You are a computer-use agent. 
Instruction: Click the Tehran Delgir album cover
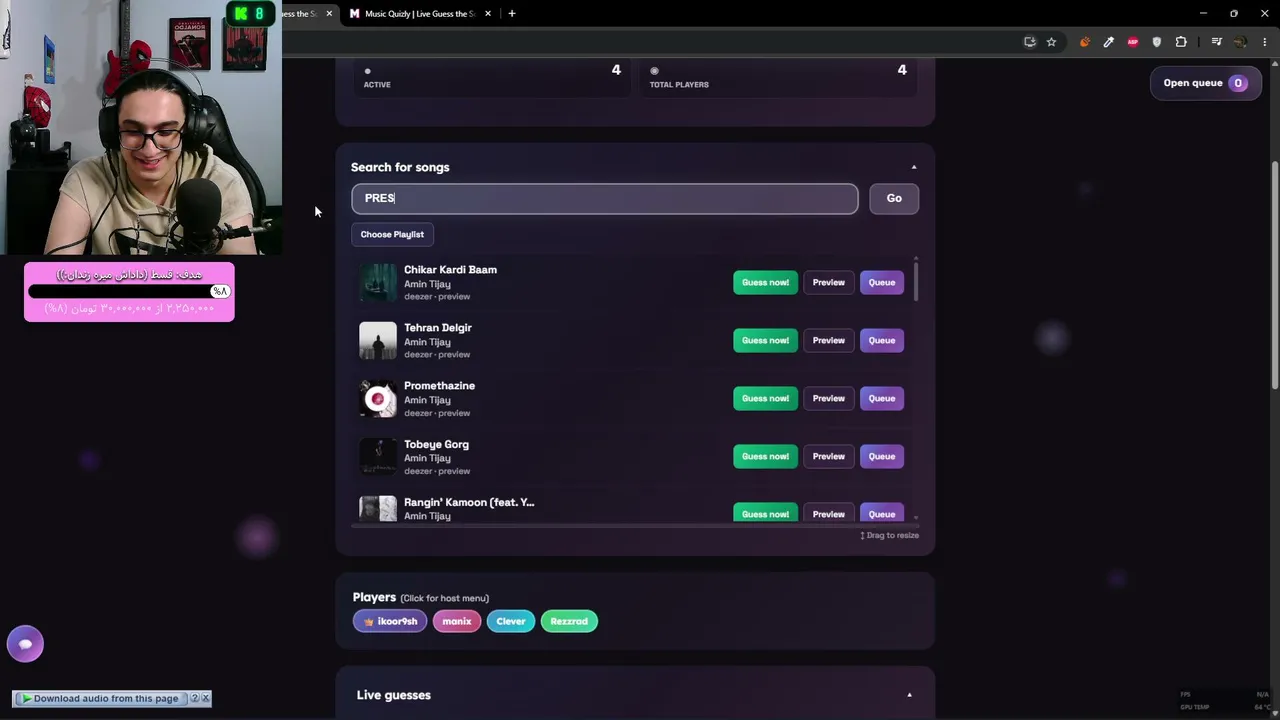coord(378,340)
